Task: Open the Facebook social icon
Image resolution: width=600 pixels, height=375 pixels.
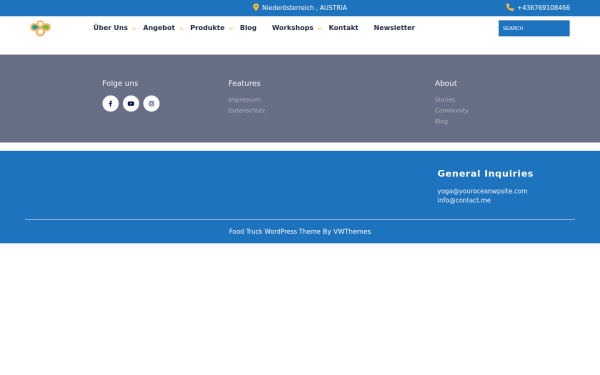Action: [111, 104]
